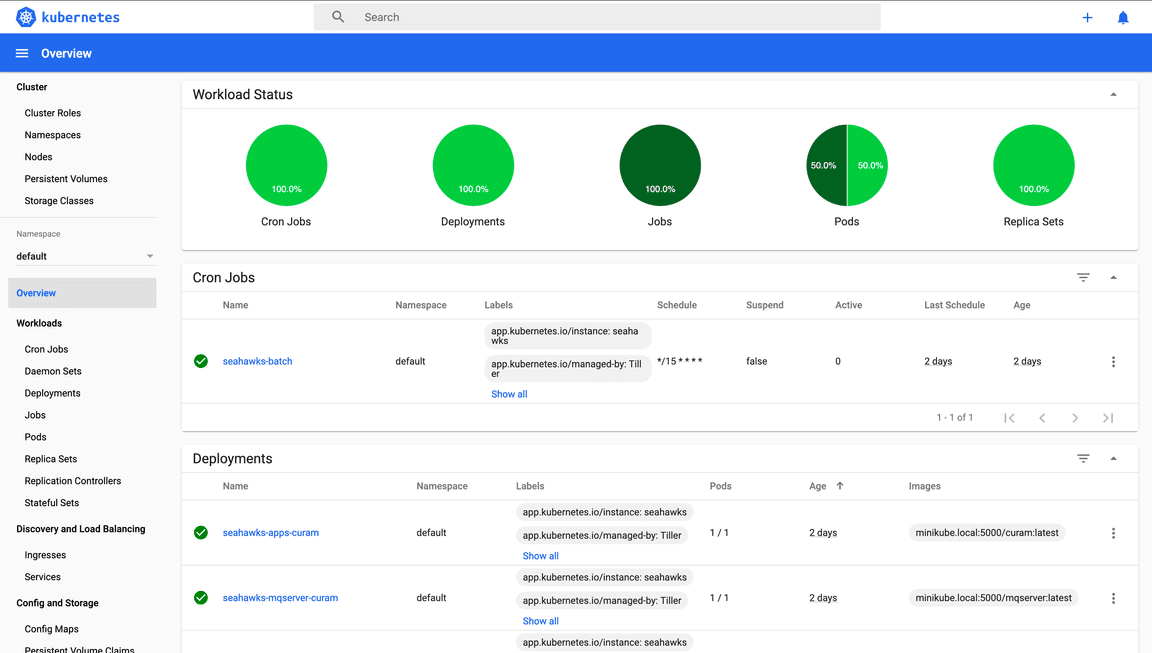1152x653 pixels.
Task: Open Persistent Volumes in sidebar
Action: tap(66, 179)
